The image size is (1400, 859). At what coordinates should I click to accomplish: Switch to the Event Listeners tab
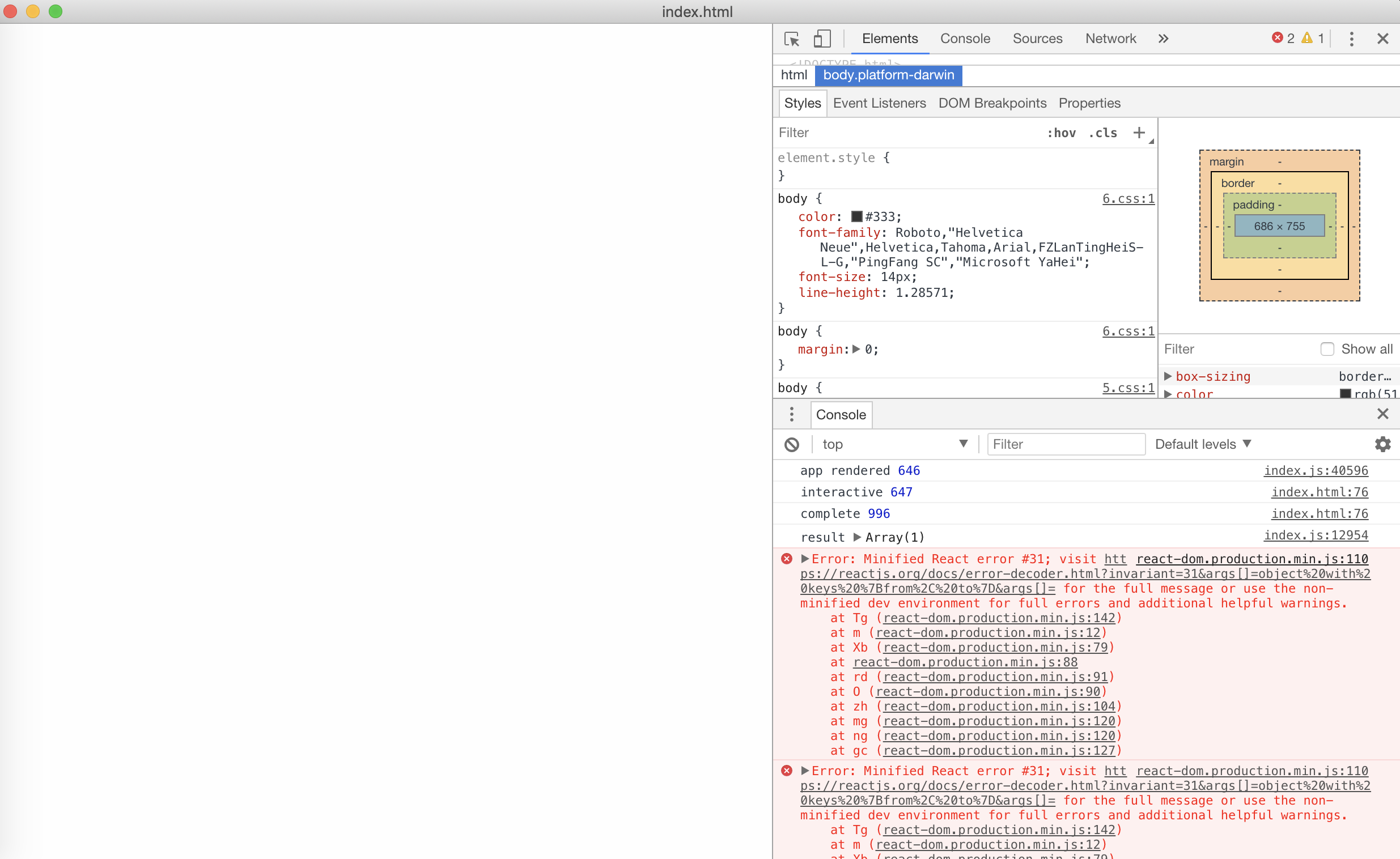coord(879,103)
